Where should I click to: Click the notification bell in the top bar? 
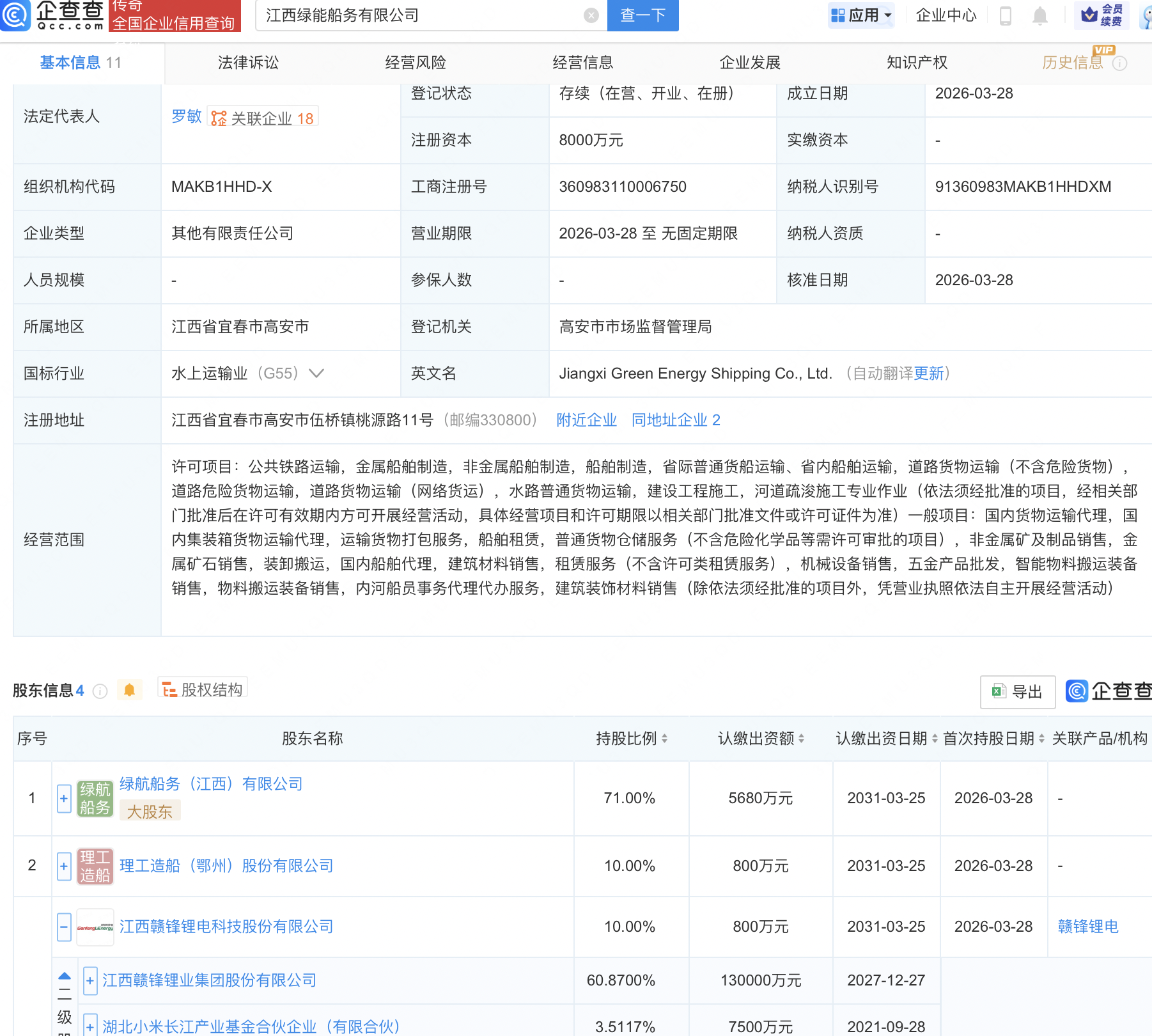tap(1039, 16)
